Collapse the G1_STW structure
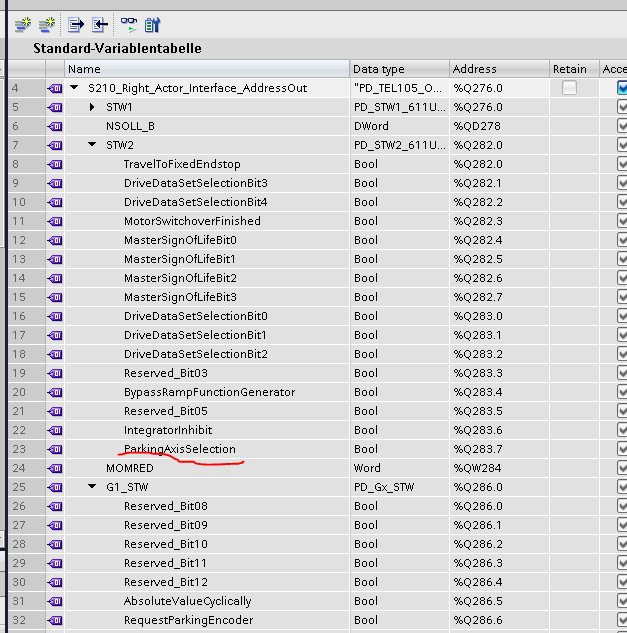This screenshot has width=627, height=633. 93,487
